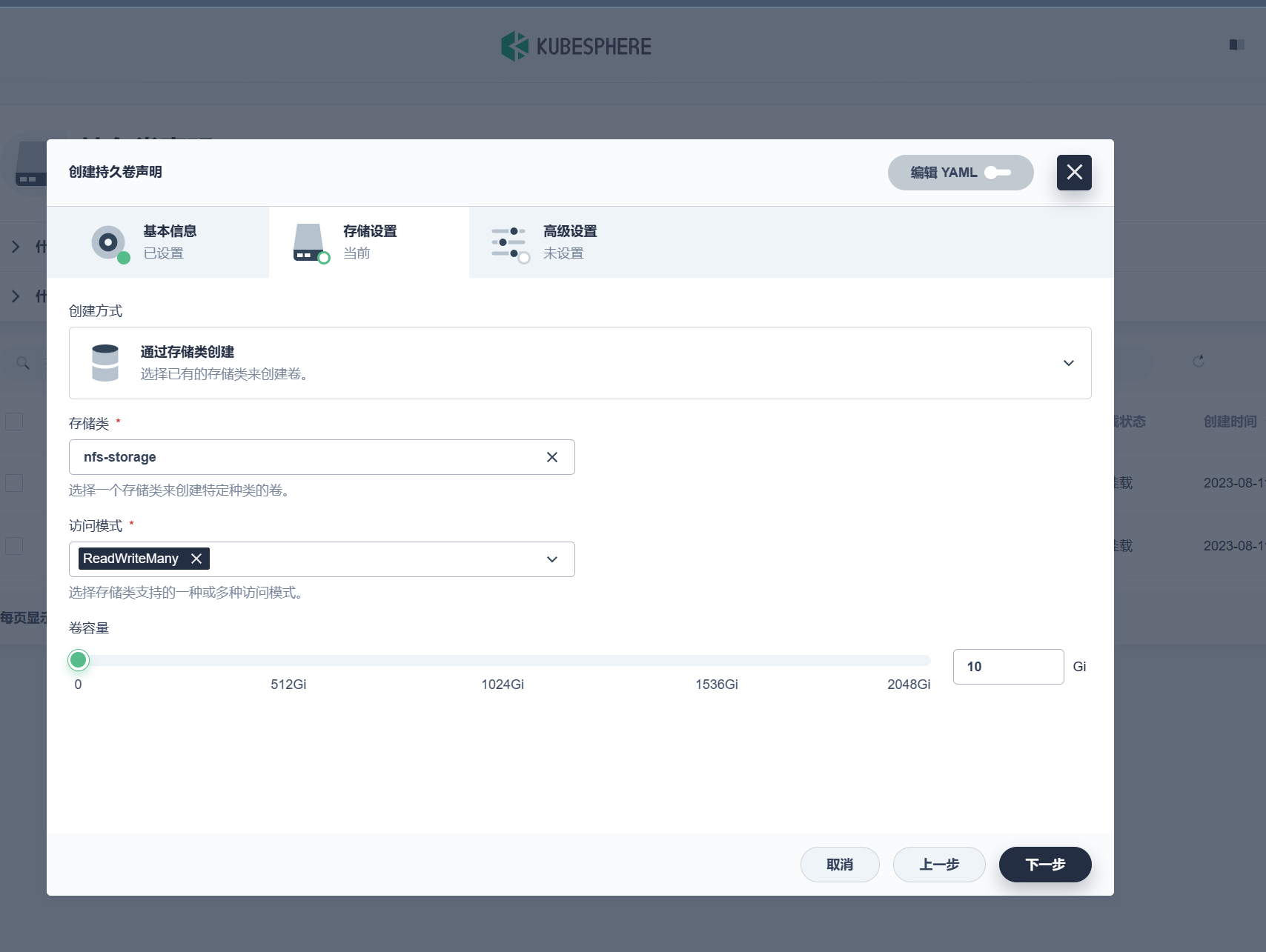Screen dimensions: 1266x952
Task: Go to the 高级设置 step tab
Action: (569, 242)
